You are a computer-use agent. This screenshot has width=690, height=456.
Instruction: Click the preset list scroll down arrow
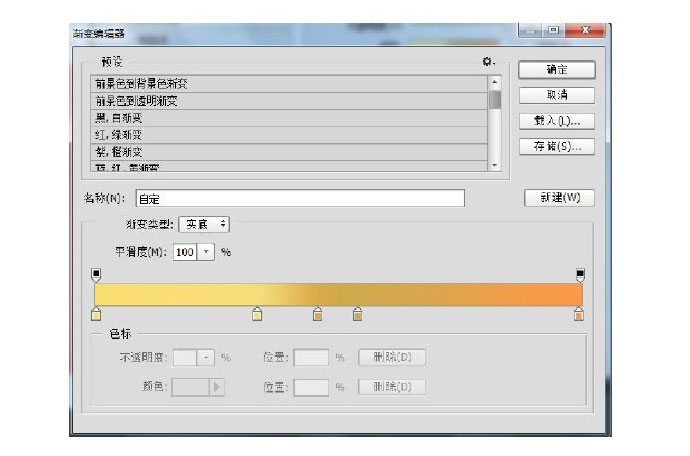[495, 165]
